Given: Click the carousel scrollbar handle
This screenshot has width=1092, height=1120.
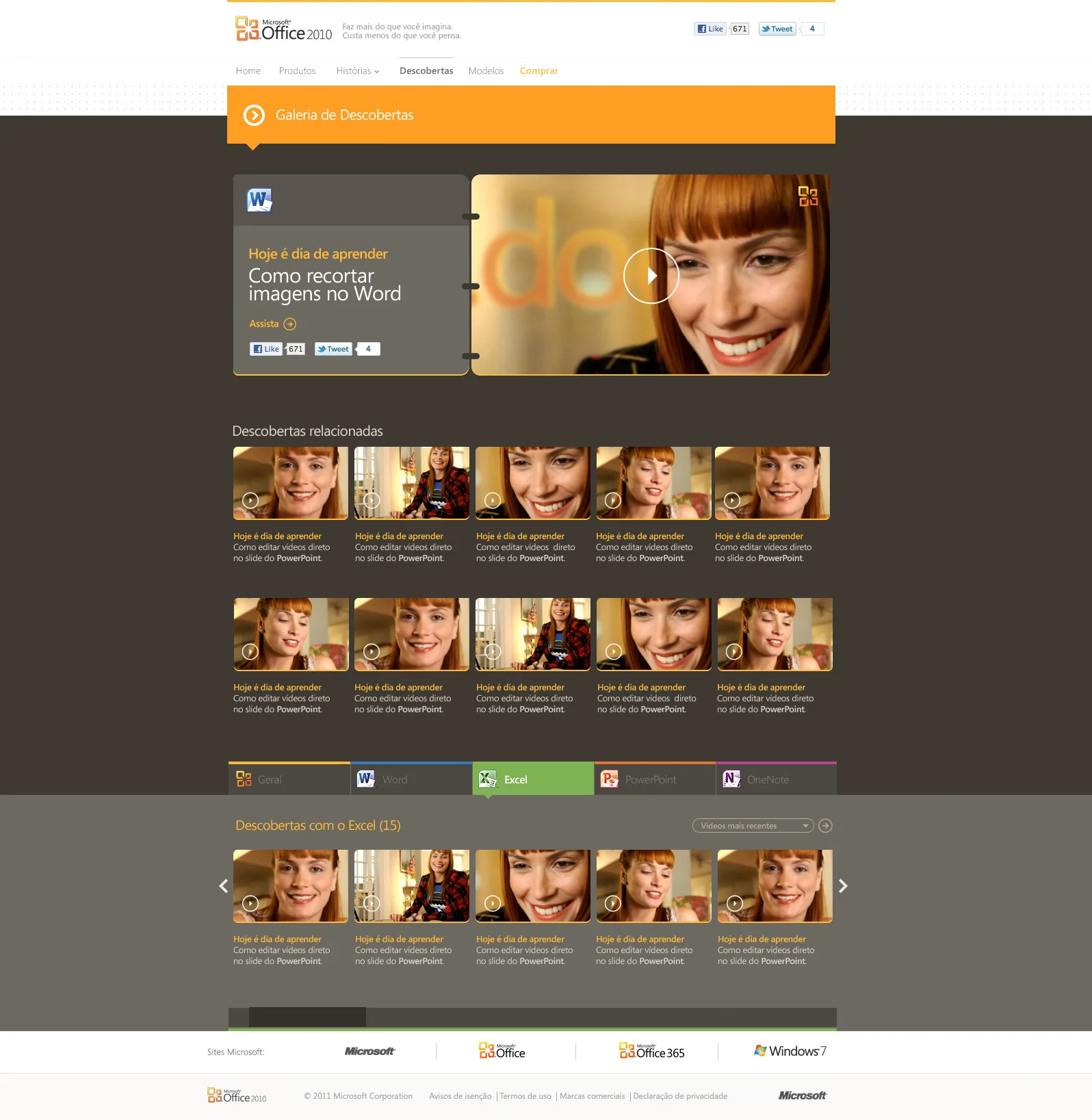Looking at the screenshot, I should click(x=307, y=1017).
